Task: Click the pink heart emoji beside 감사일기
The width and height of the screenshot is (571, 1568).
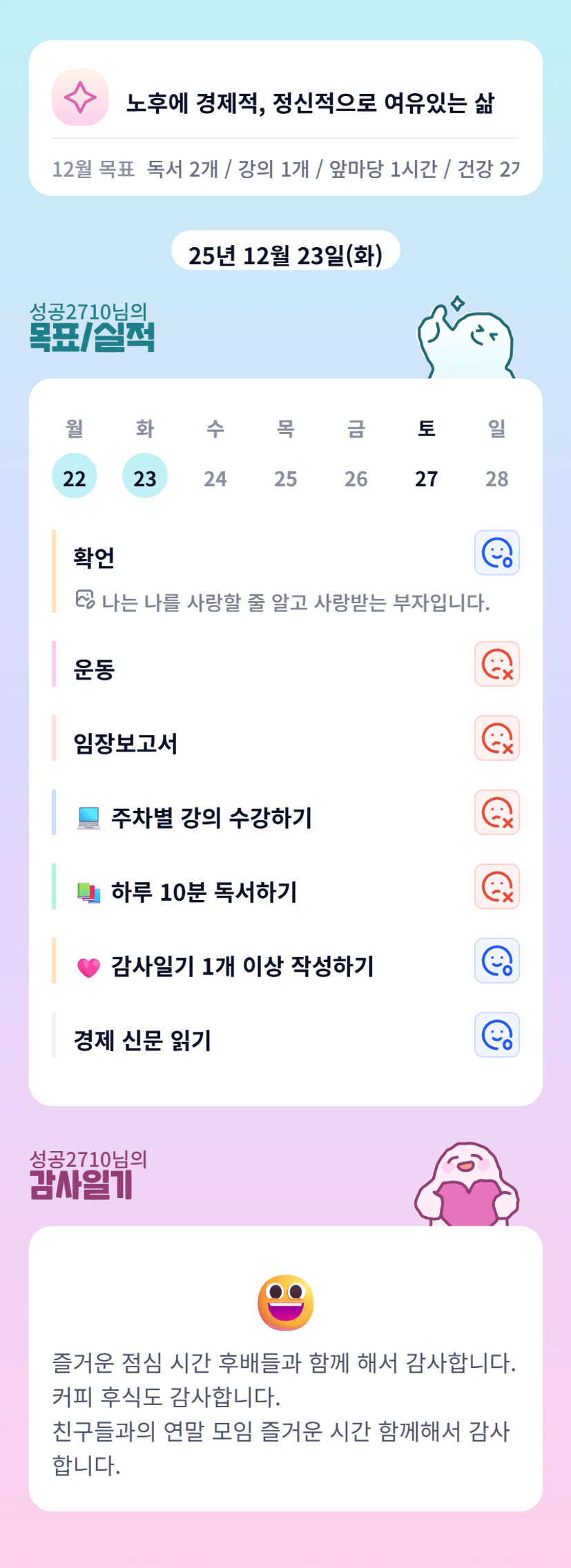Action: point(88,968)
